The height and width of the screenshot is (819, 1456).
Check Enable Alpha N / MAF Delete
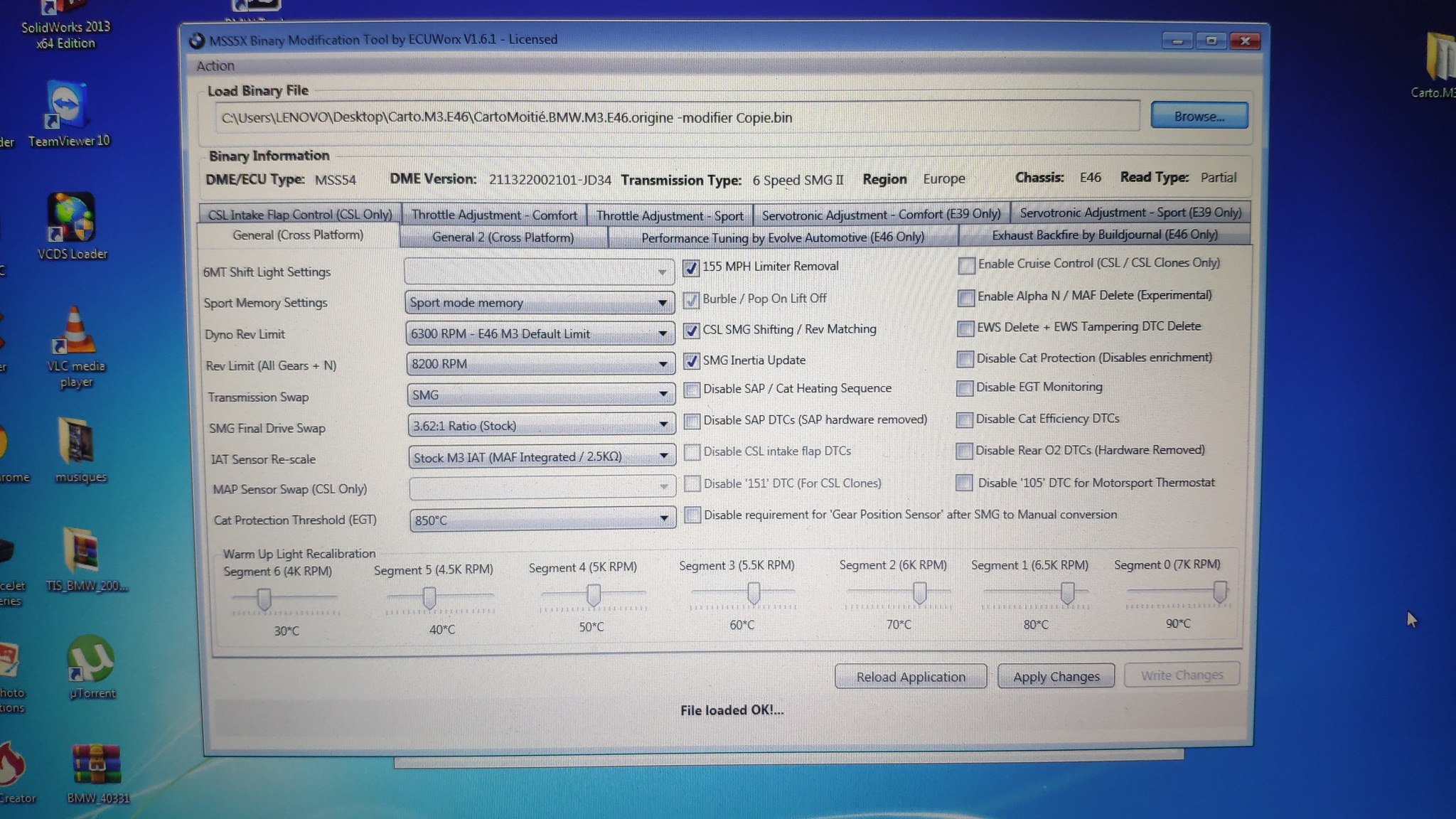[965, 297]
